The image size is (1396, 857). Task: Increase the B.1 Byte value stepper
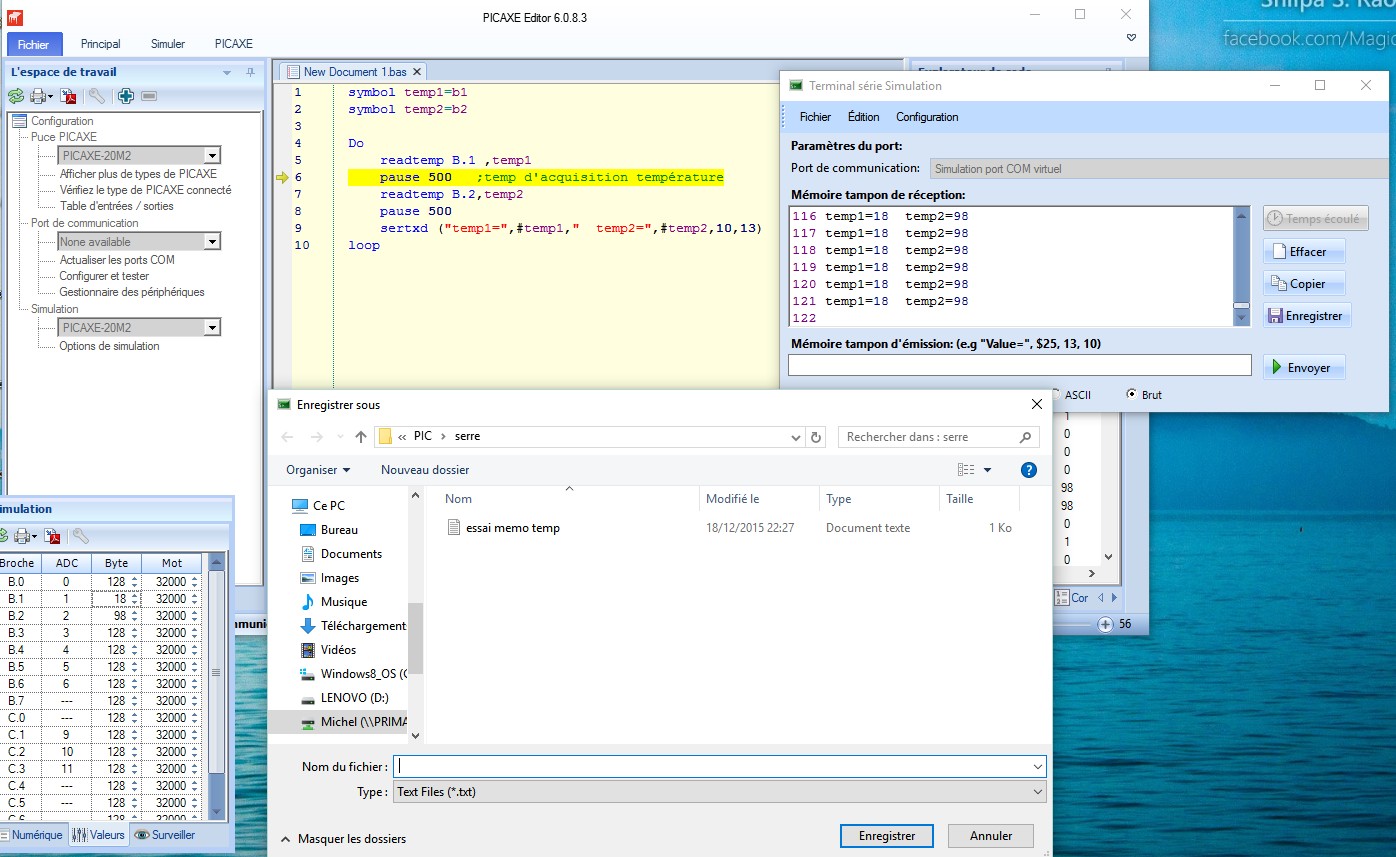[x=136, y=595]
